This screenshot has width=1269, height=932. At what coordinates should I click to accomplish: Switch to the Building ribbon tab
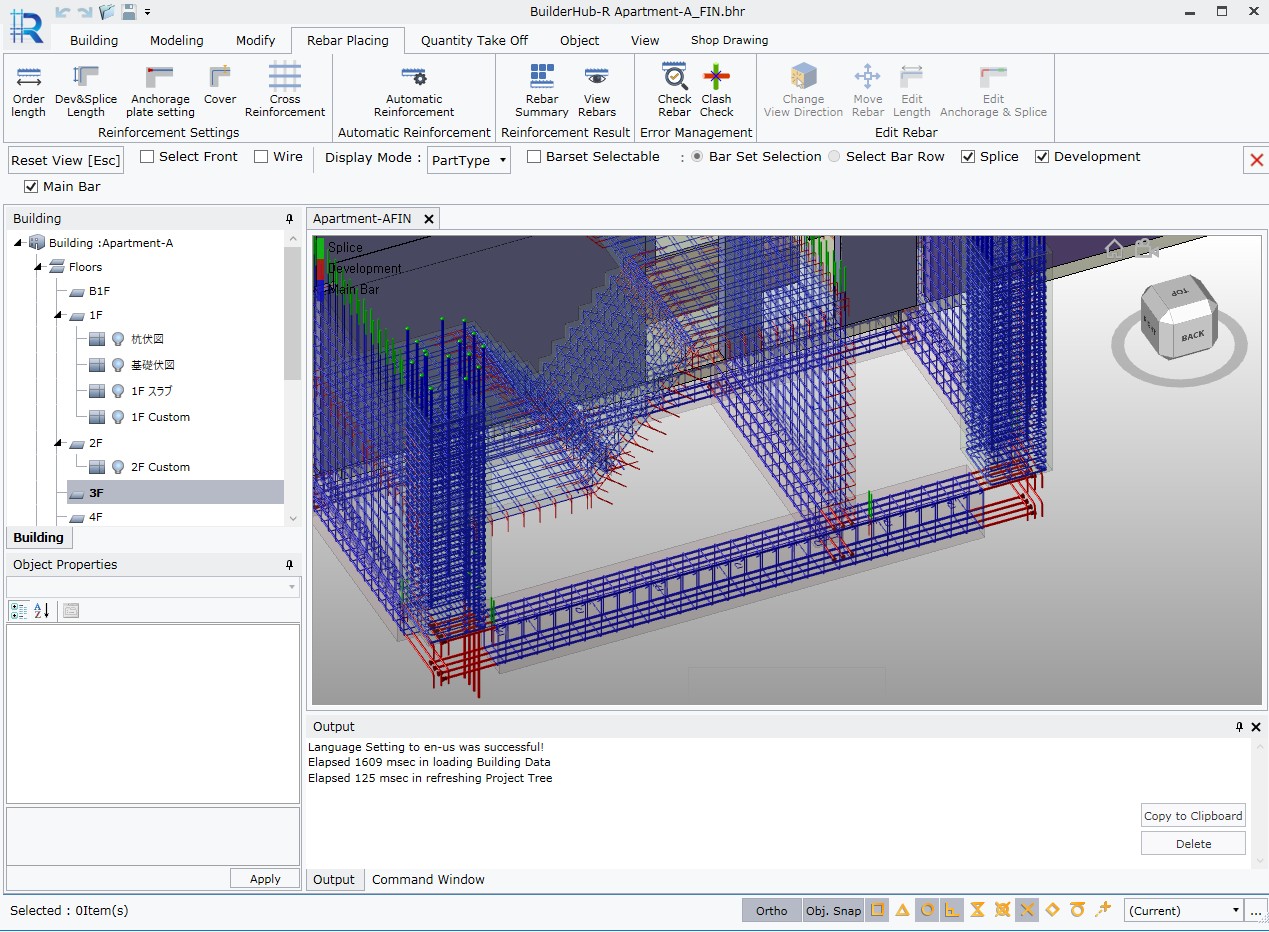pos(94,40)
